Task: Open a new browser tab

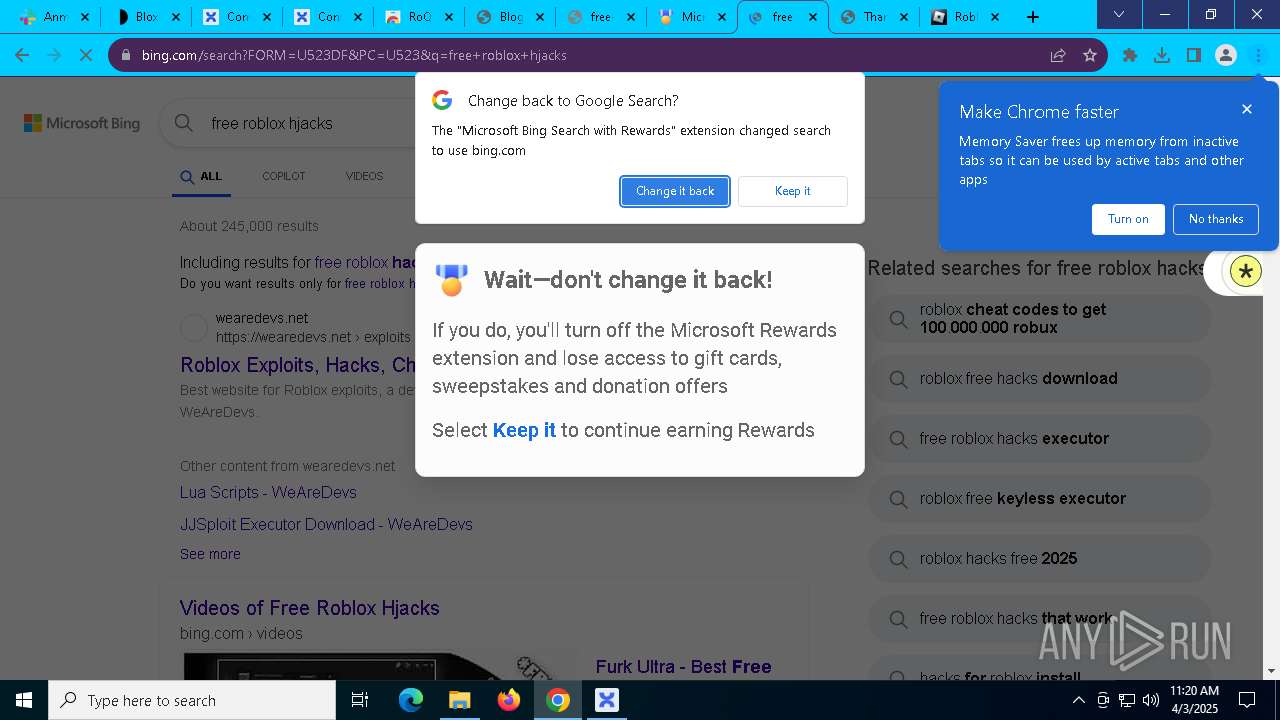Action: pos(1033,16)
